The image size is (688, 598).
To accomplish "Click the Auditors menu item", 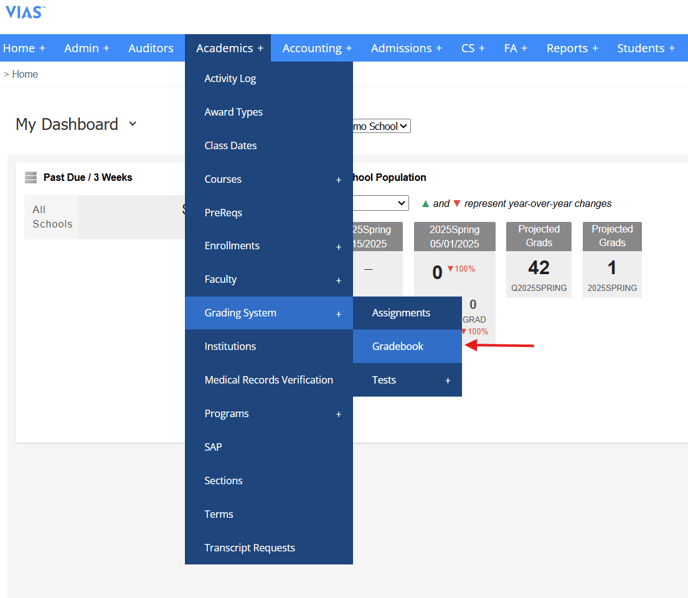I will pos(151,48).
